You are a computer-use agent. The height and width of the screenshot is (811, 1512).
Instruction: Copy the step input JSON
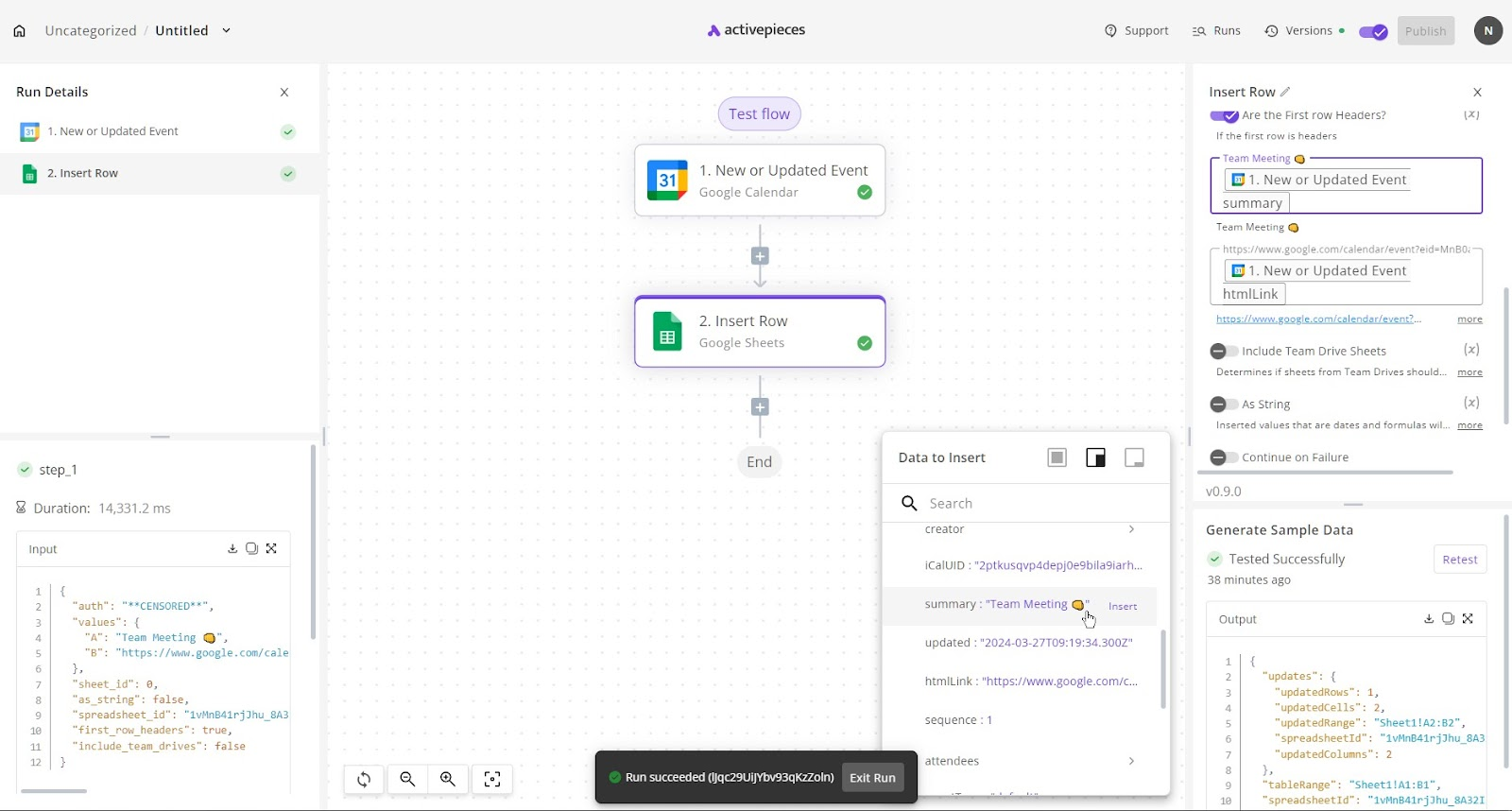click(x=251, y=548)
